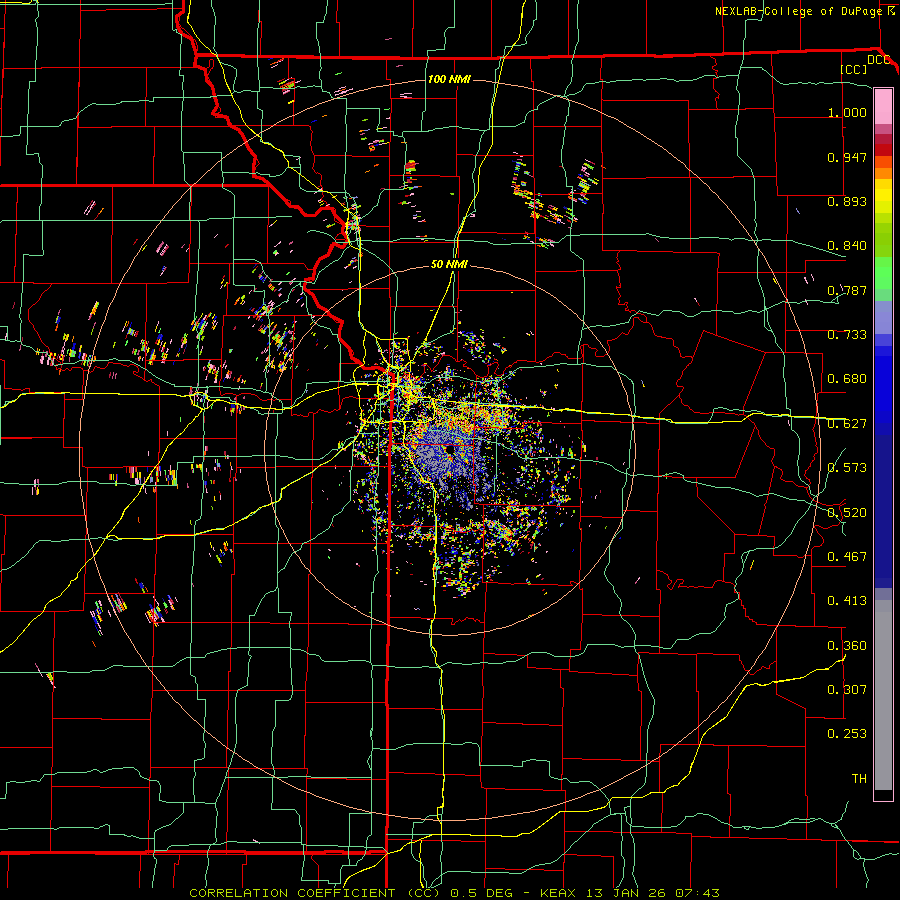This screenshot has width=900, height=900.
Task: Select the 0.573 legend value
Action: point(847,468)
